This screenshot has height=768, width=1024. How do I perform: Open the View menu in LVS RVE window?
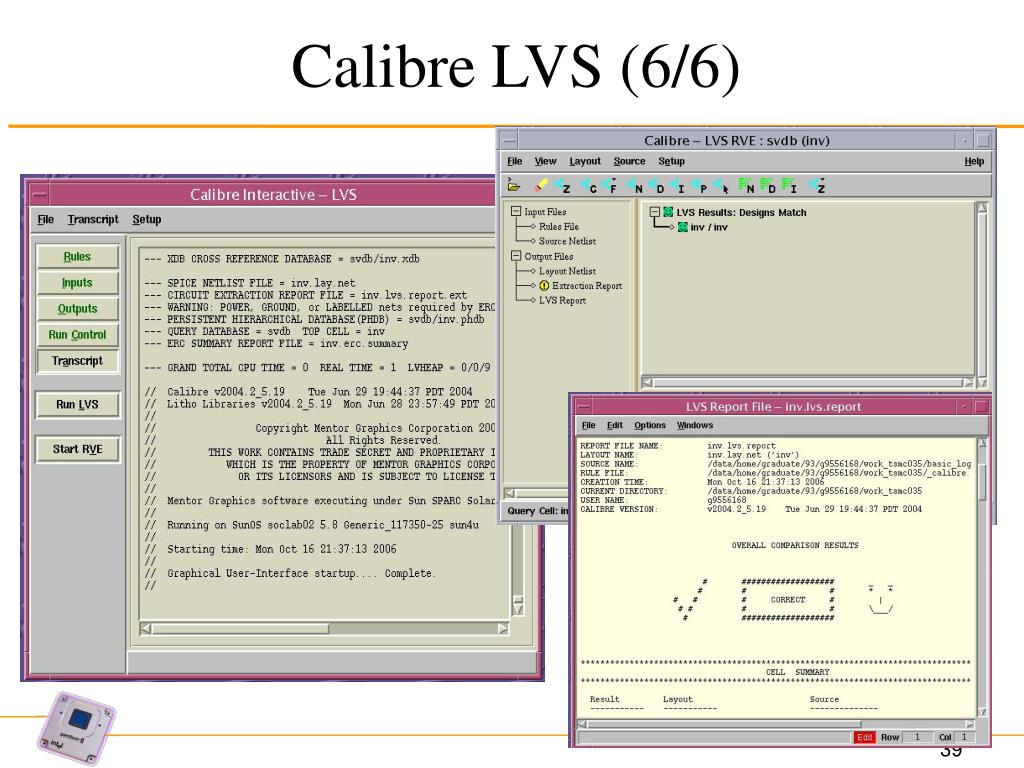click(545, 161)
